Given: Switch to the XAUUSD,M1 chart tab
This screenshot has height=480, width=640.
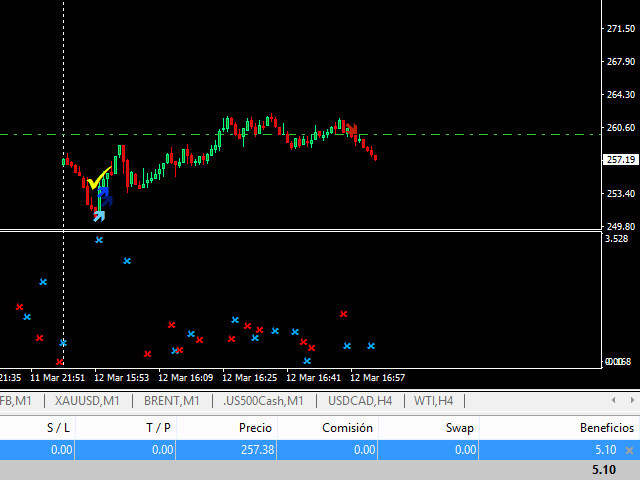Looking at the screenshot, I should click(x=87, y=401).
